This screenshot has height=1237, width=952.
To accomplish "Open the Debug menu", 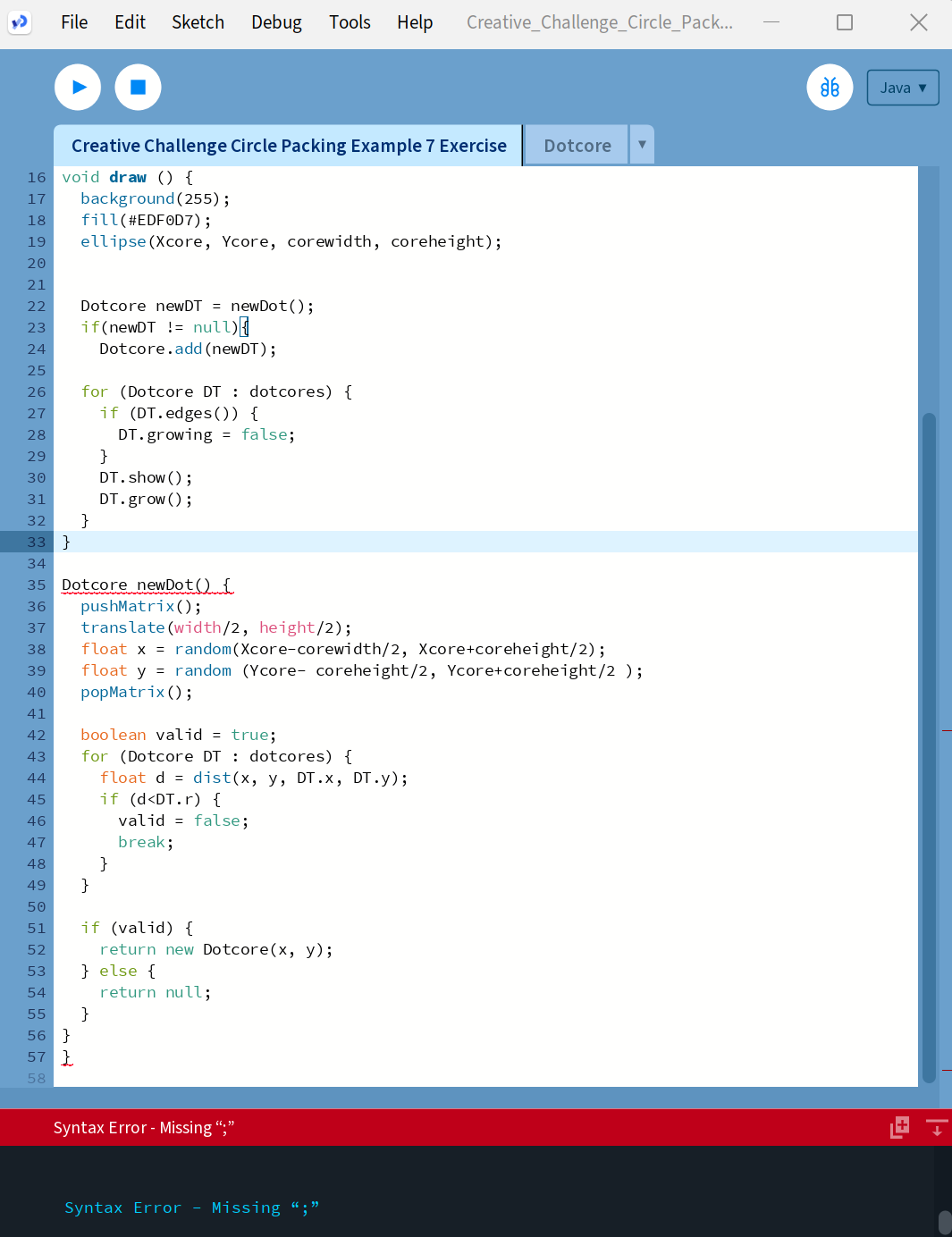I will (x=276, y=22).
